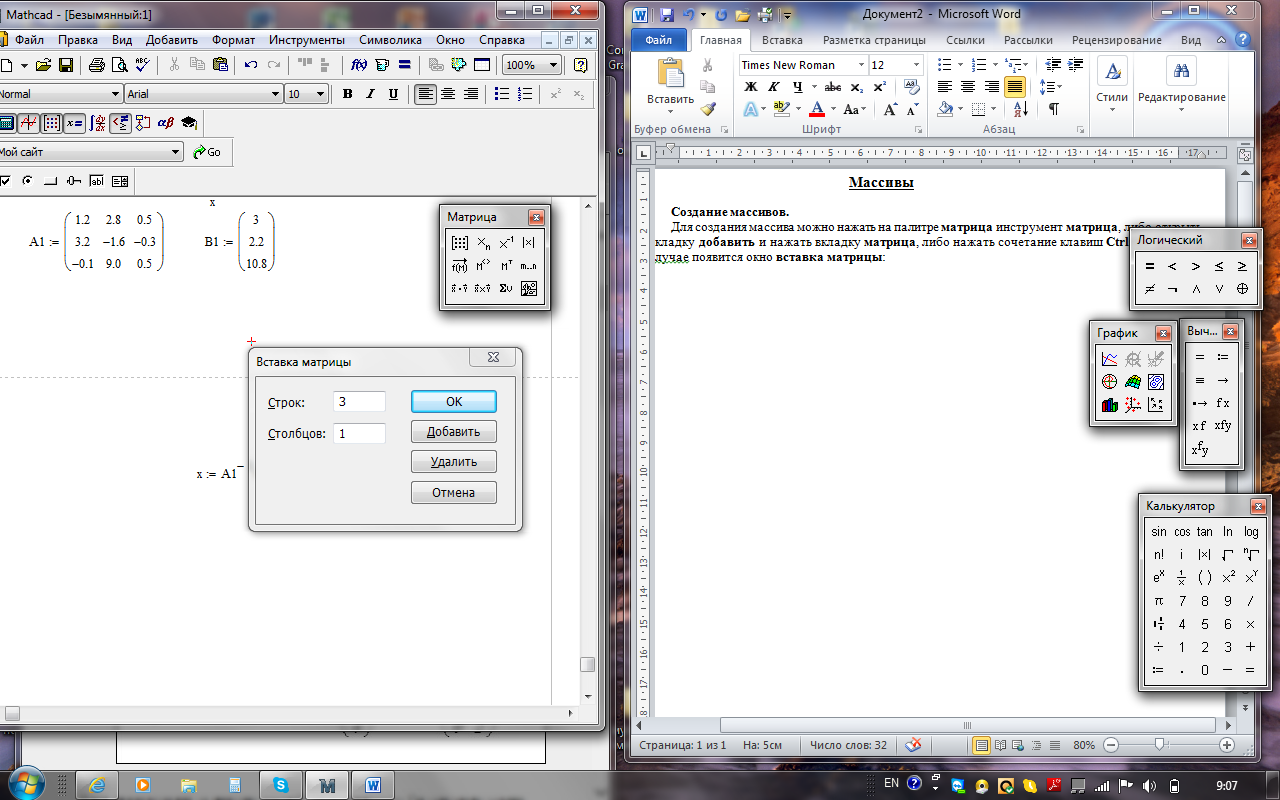Toggle justify alignment in Word ribbon
Screen dimensions: 1280x800
coord(1015,87)
